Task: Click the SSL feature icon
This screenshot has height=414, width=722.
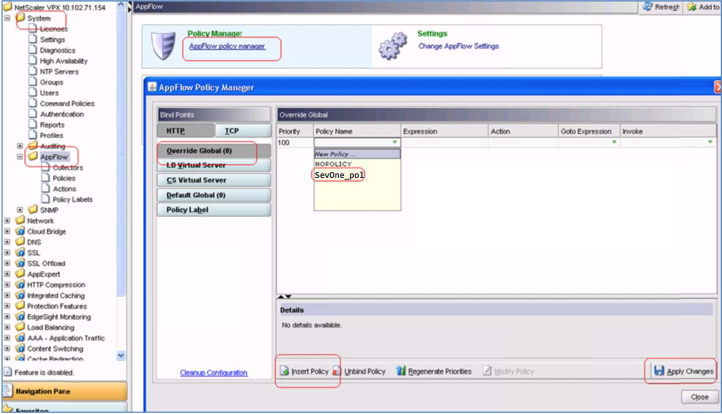Action: pyautogui.click(x=20, y=252)
